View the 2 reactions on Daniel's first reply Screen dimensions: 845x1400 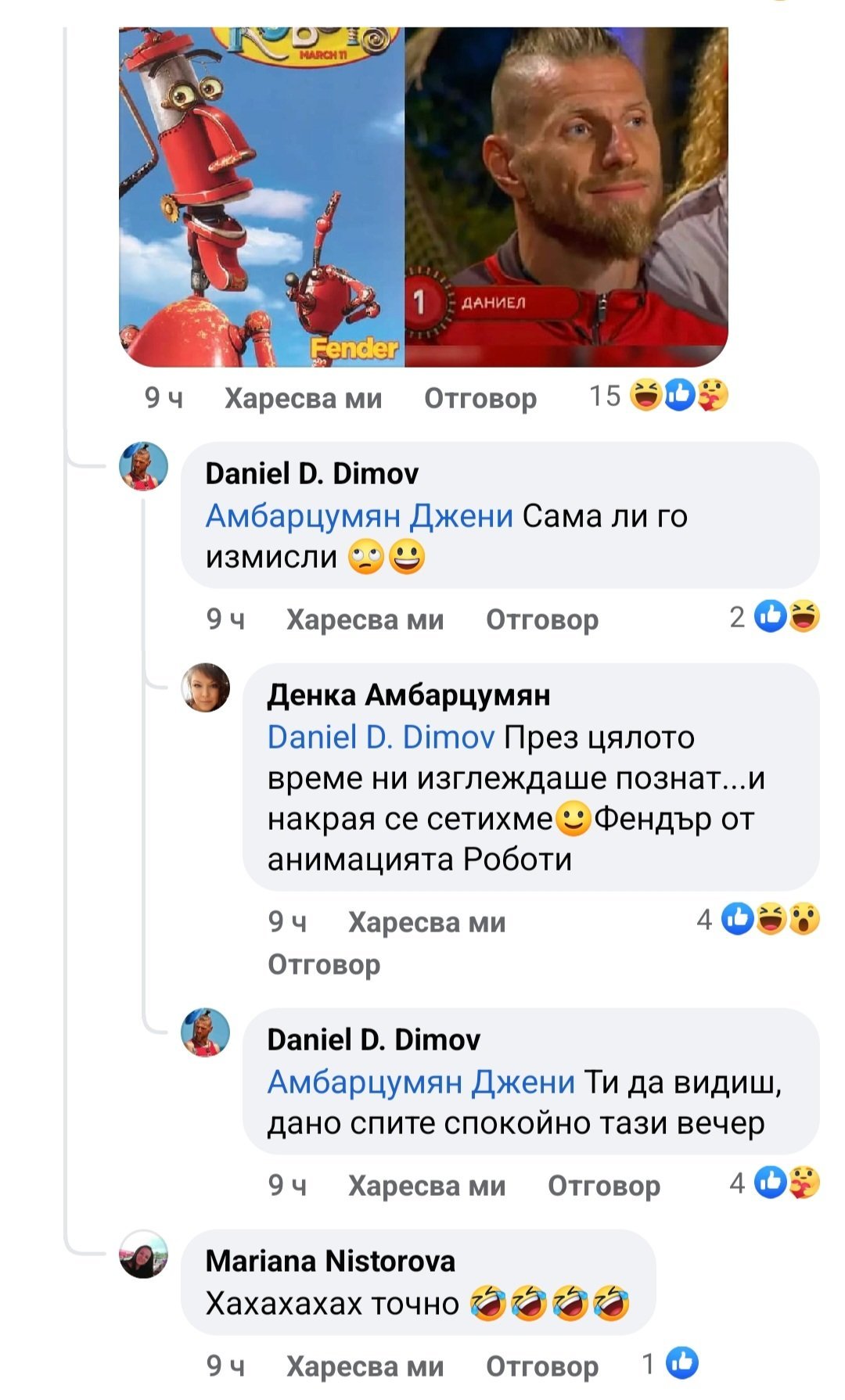click(775, 618)
